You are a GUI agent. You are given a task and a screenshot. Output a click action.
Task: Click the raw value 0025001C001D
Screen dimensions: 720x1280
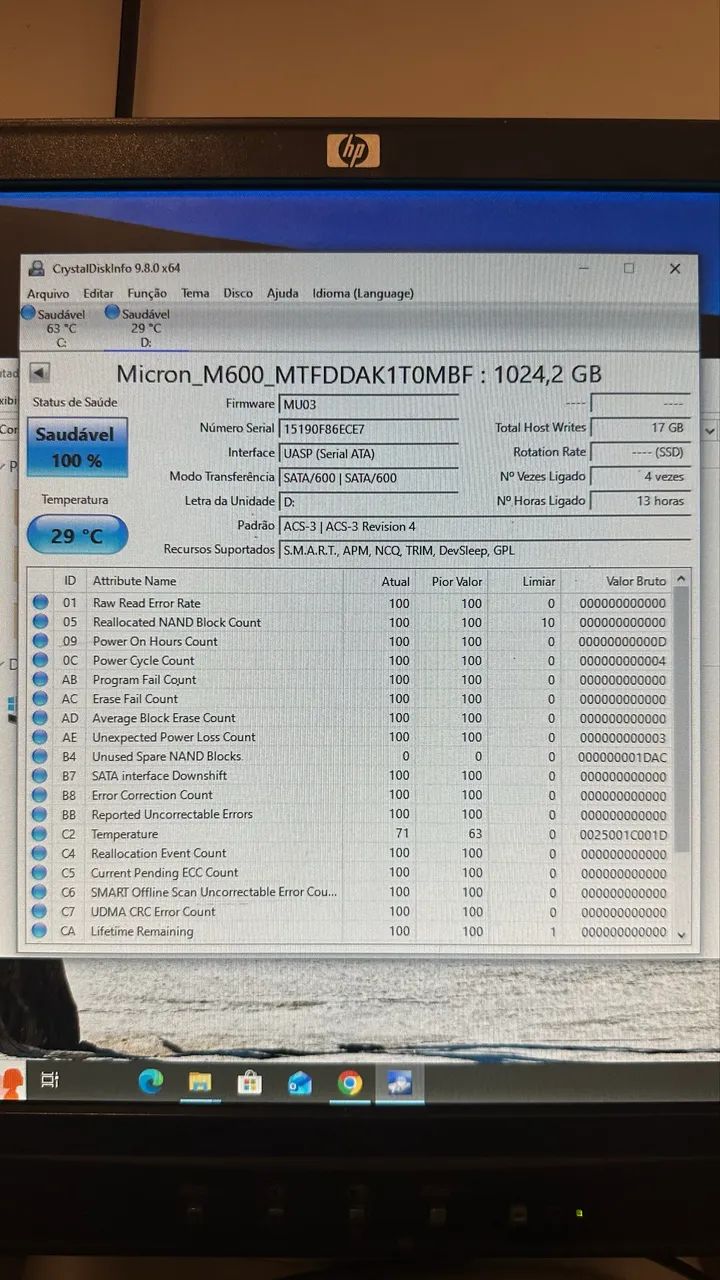point(622,834)
